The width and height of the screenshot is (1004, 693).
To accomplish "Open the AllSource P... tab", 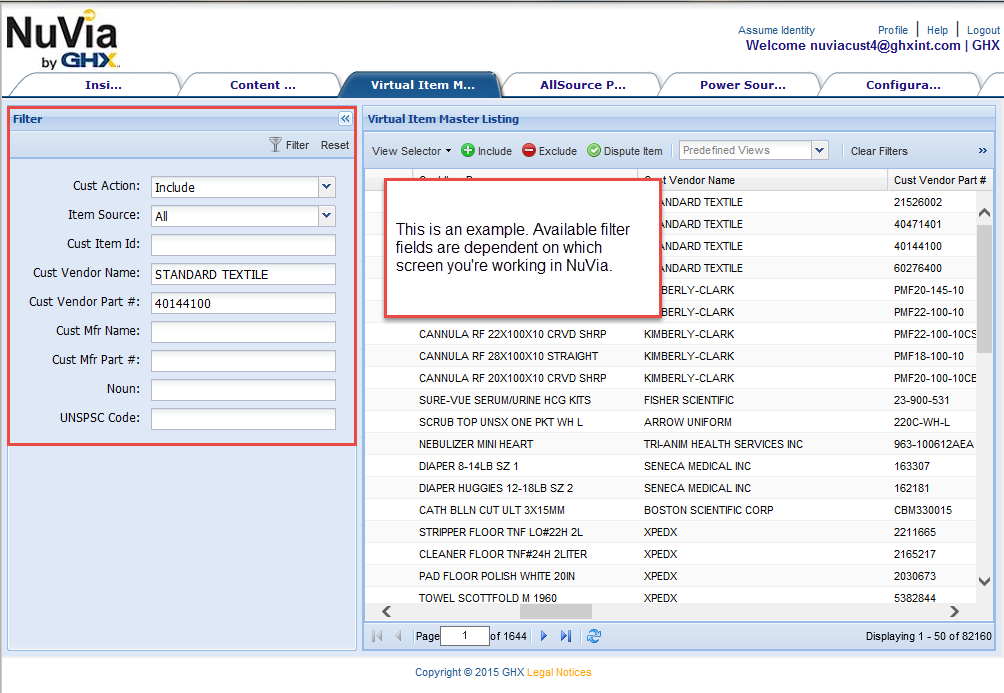I will point(583,85).
